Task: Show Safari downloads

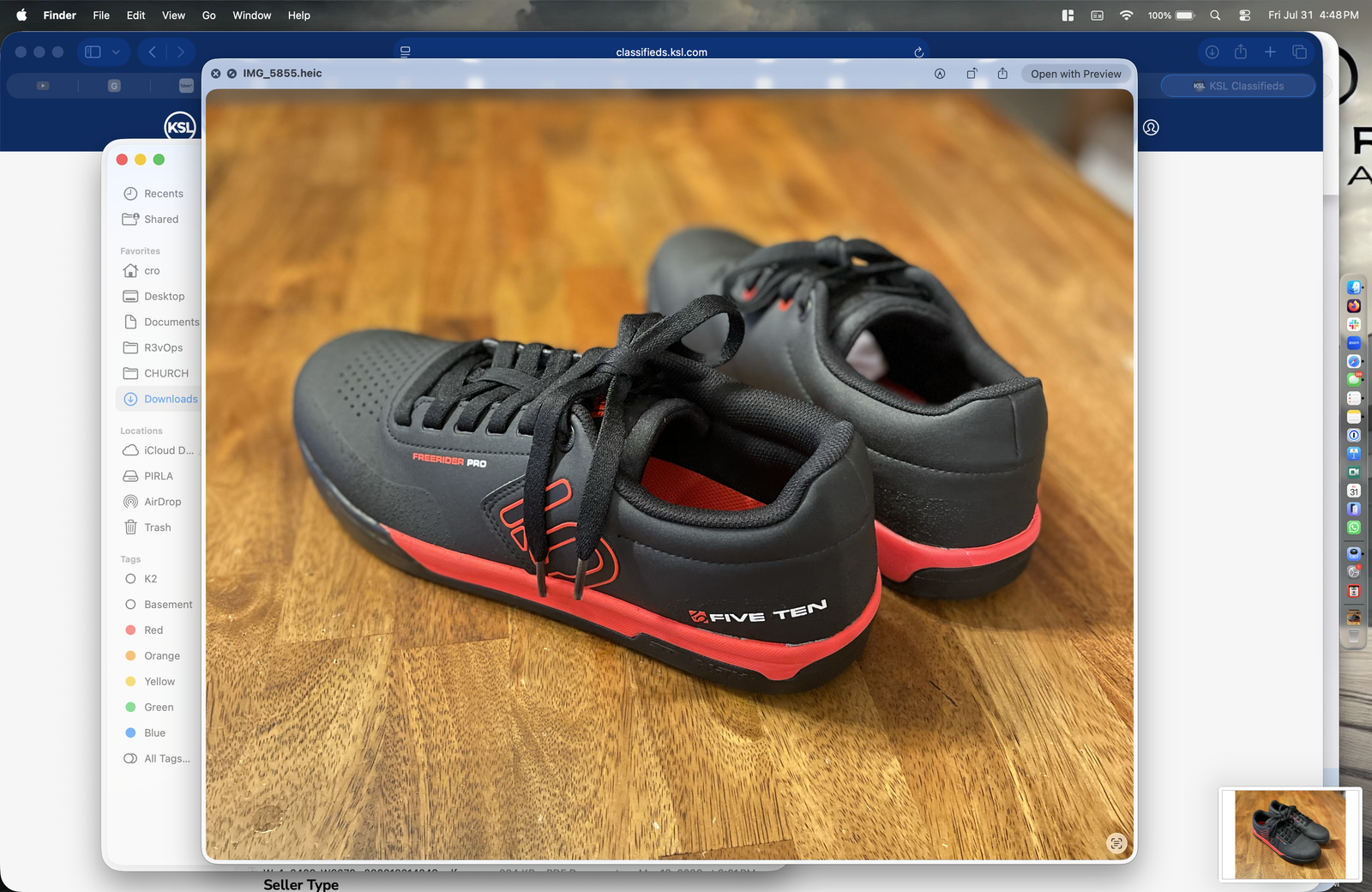Action: [x=1212, y=52]
